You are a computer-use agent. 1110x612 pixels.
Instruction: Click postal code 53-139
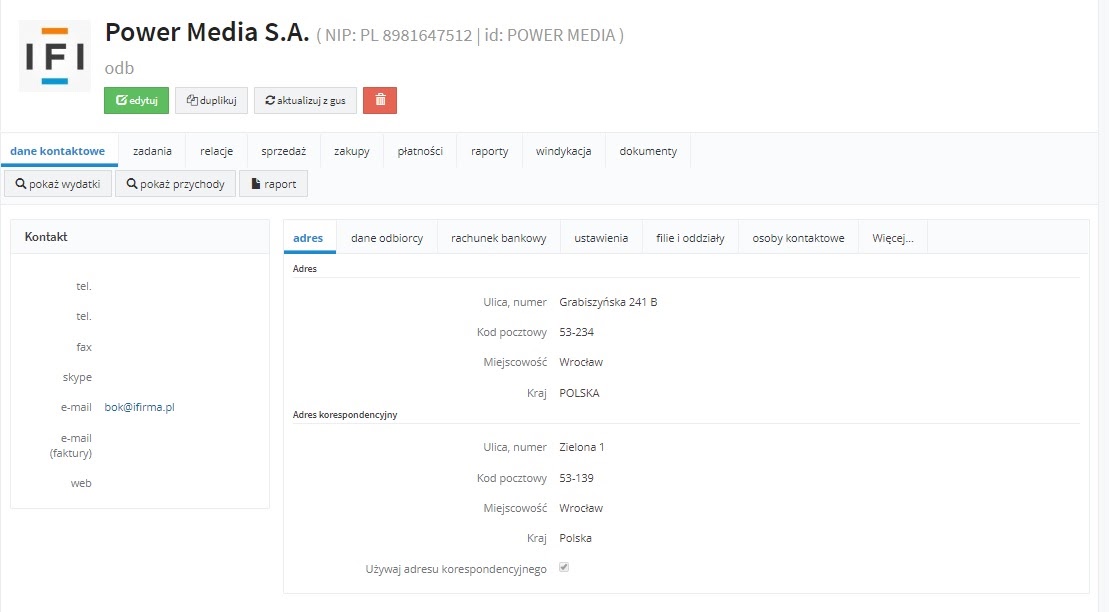click(576, 478)
